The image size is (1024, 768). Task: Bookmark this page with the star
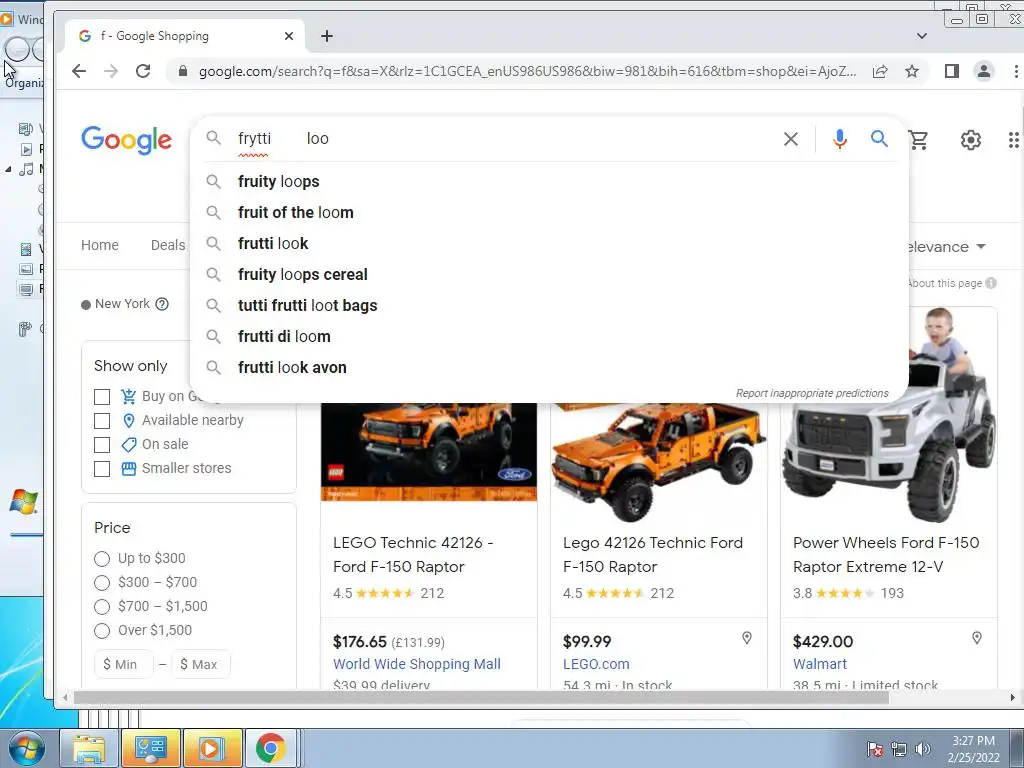pos(912,71)
